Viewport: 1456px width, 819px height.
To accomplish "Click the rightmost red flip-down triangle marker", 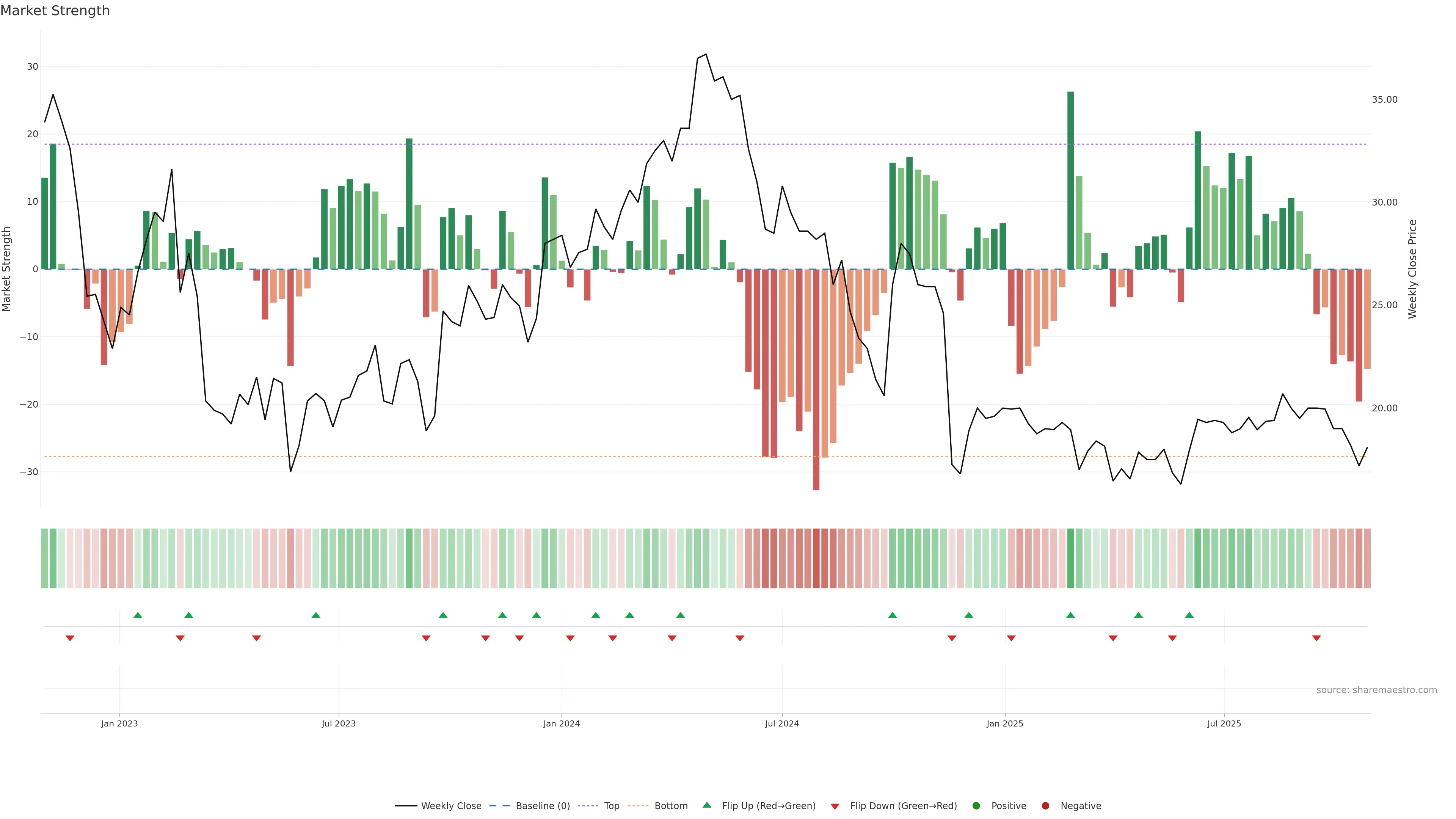I will pos(1316,638).
